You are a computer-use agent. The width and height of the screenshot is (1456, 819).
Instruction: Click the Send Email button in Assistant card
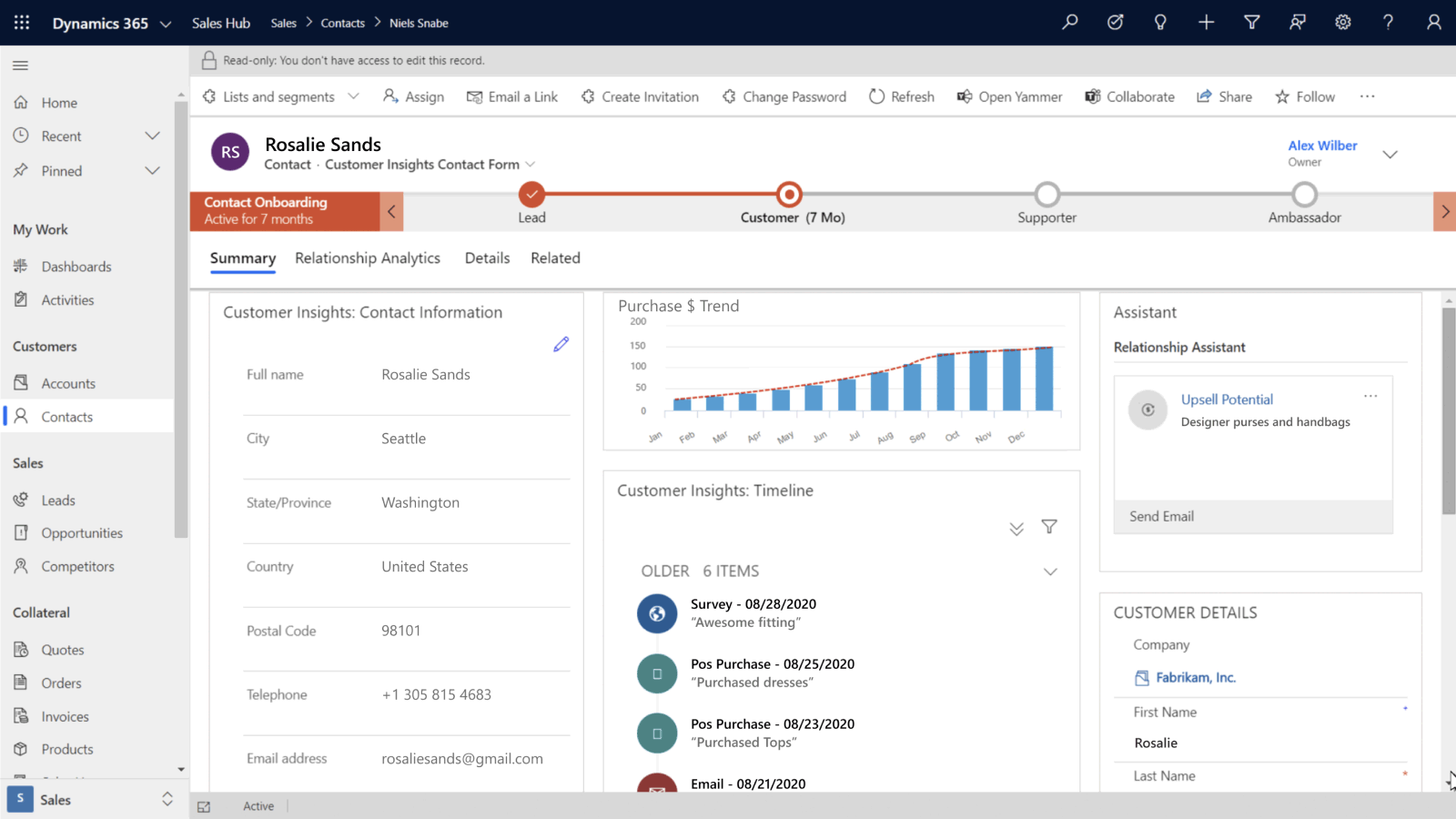tap(1161, 516)
